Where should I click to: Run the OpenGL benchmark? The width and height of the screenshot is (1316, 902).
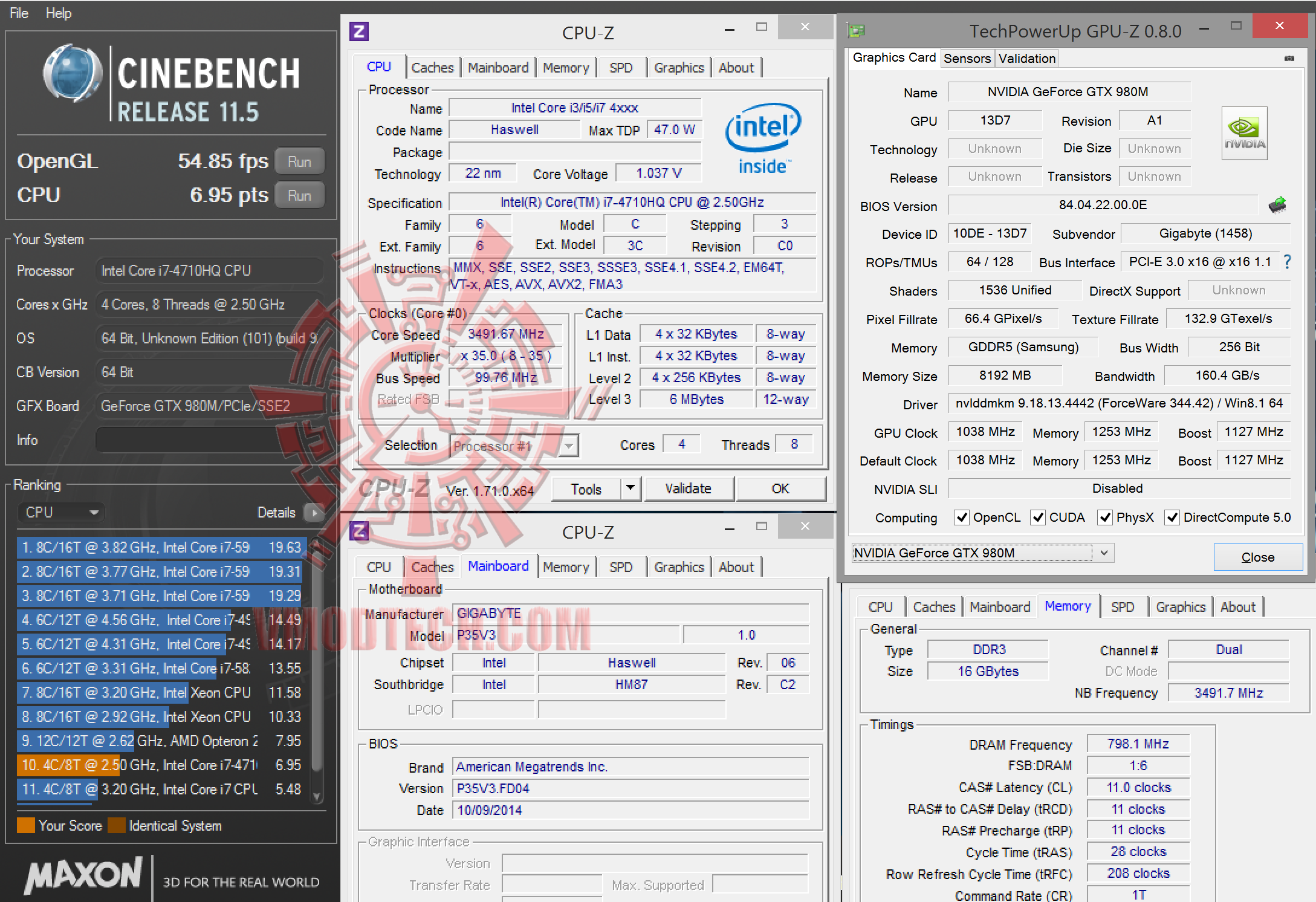click(299, 161)
